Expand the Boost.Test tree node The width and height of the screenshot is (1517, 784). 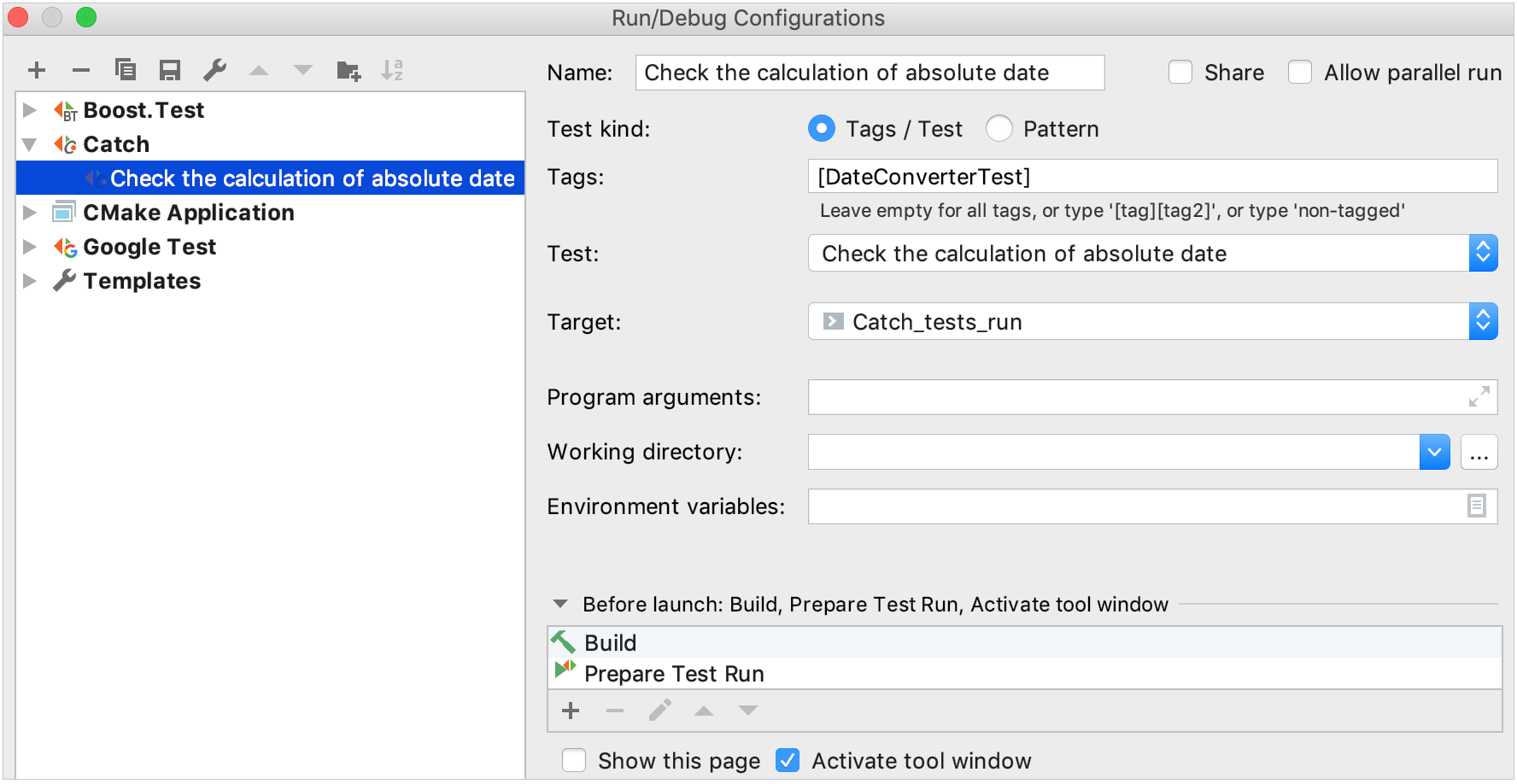(x=30, y=110)
